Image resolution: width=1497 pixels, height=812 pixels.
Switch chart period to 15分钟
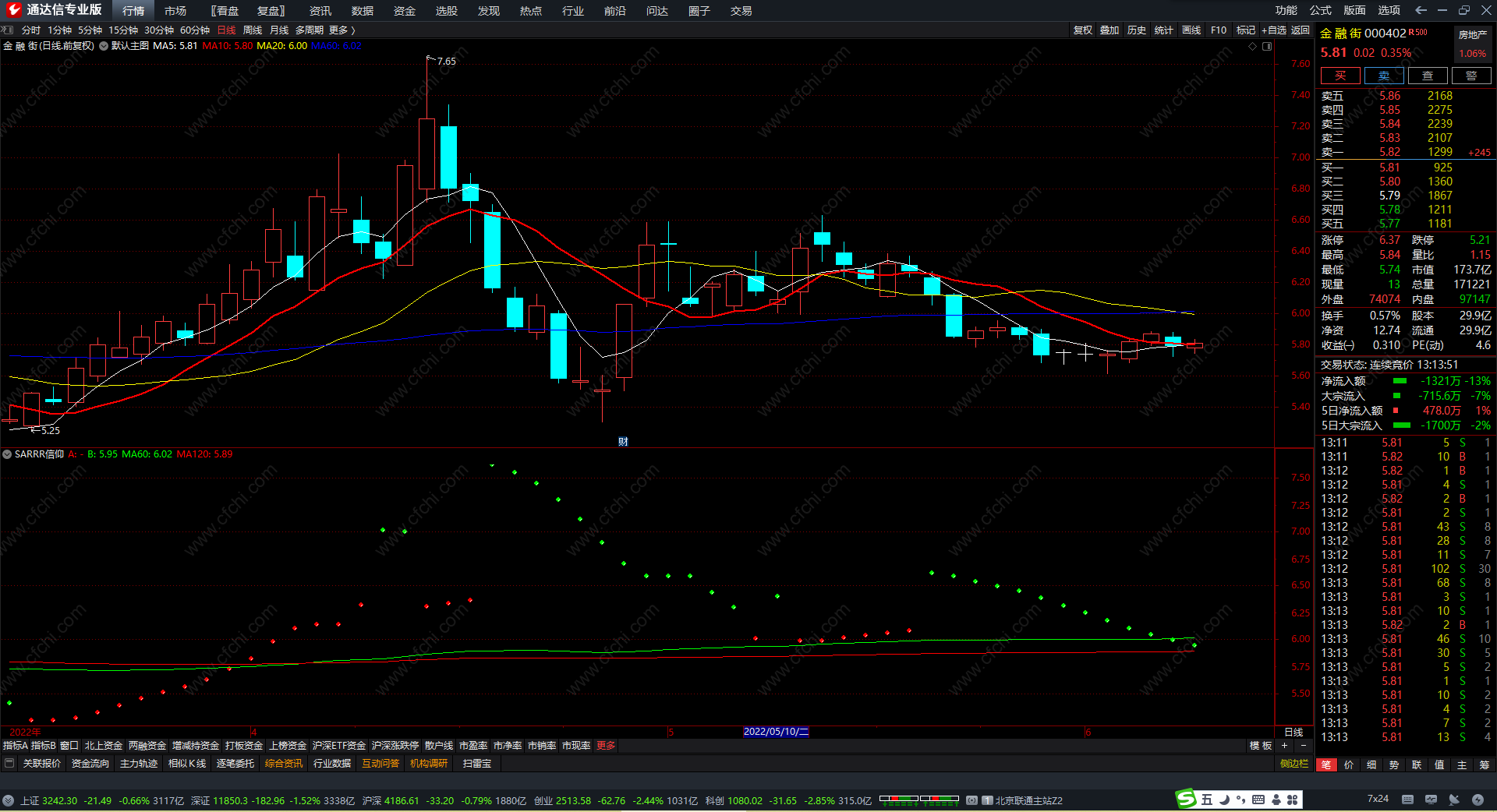123,30
